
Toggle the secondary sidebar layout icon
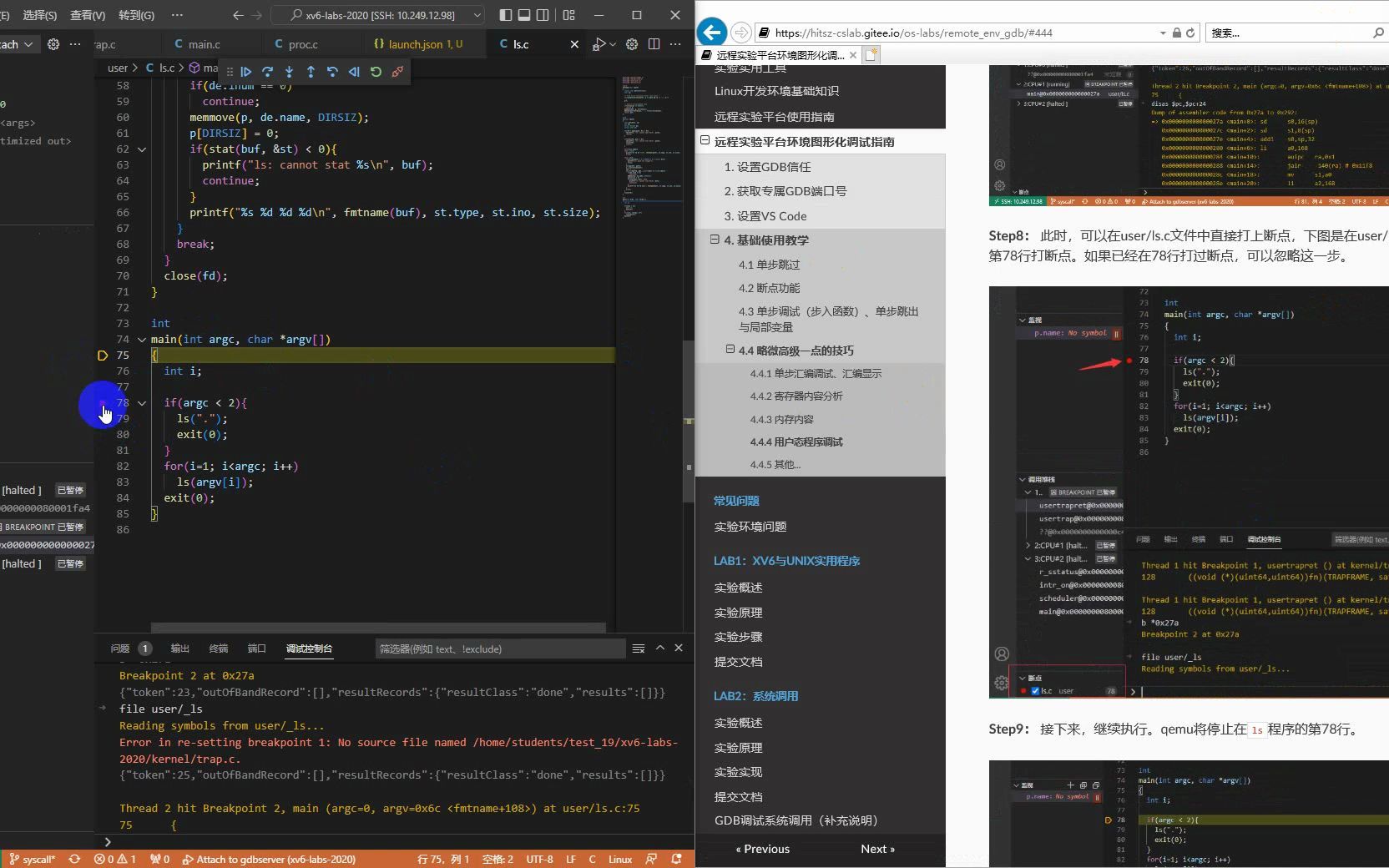(543, 15)
